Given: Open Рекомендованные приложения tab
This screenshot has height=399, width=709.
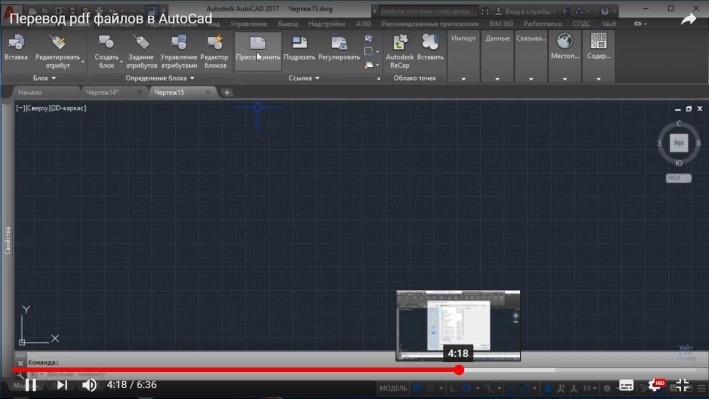Looking at the screenshot, I should point(430,24).
